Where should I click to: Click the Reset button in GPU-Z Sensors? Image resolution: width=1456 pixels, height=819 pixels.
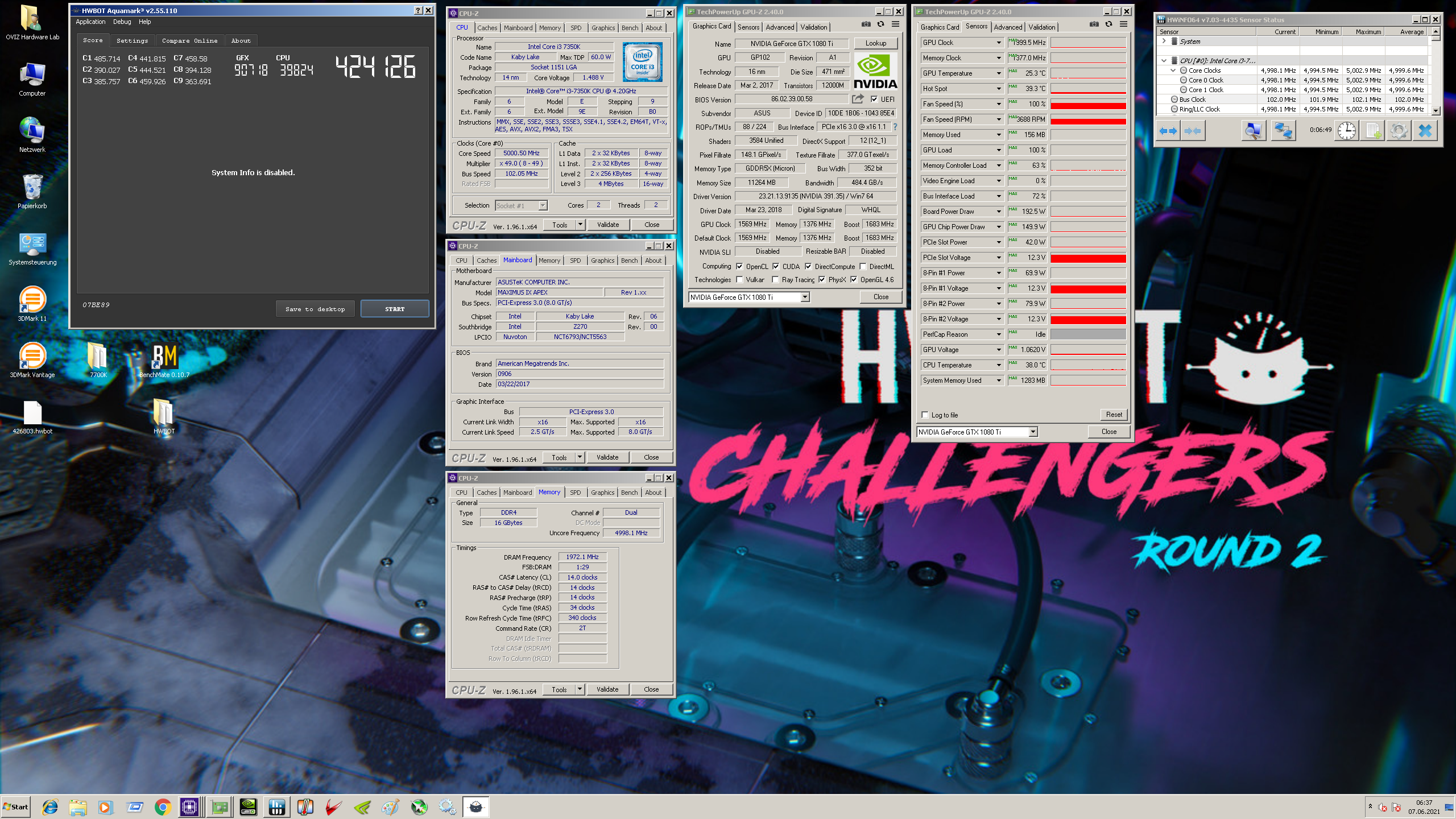point(1114,415)
